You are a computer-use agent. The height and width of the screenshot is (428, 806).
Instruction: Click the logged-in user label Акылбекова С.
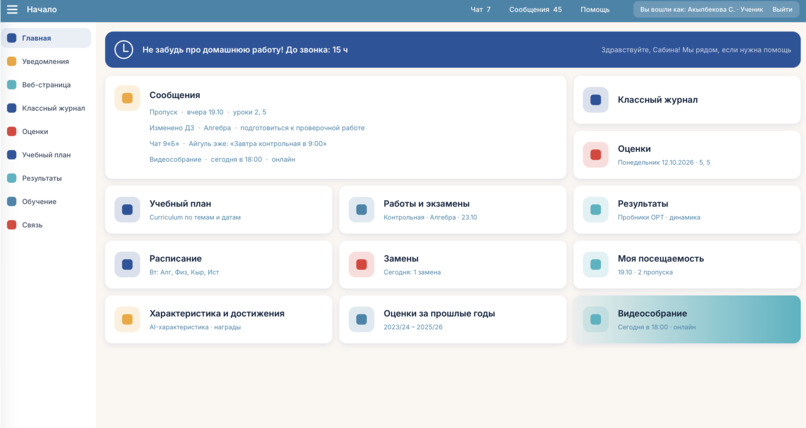701,9
